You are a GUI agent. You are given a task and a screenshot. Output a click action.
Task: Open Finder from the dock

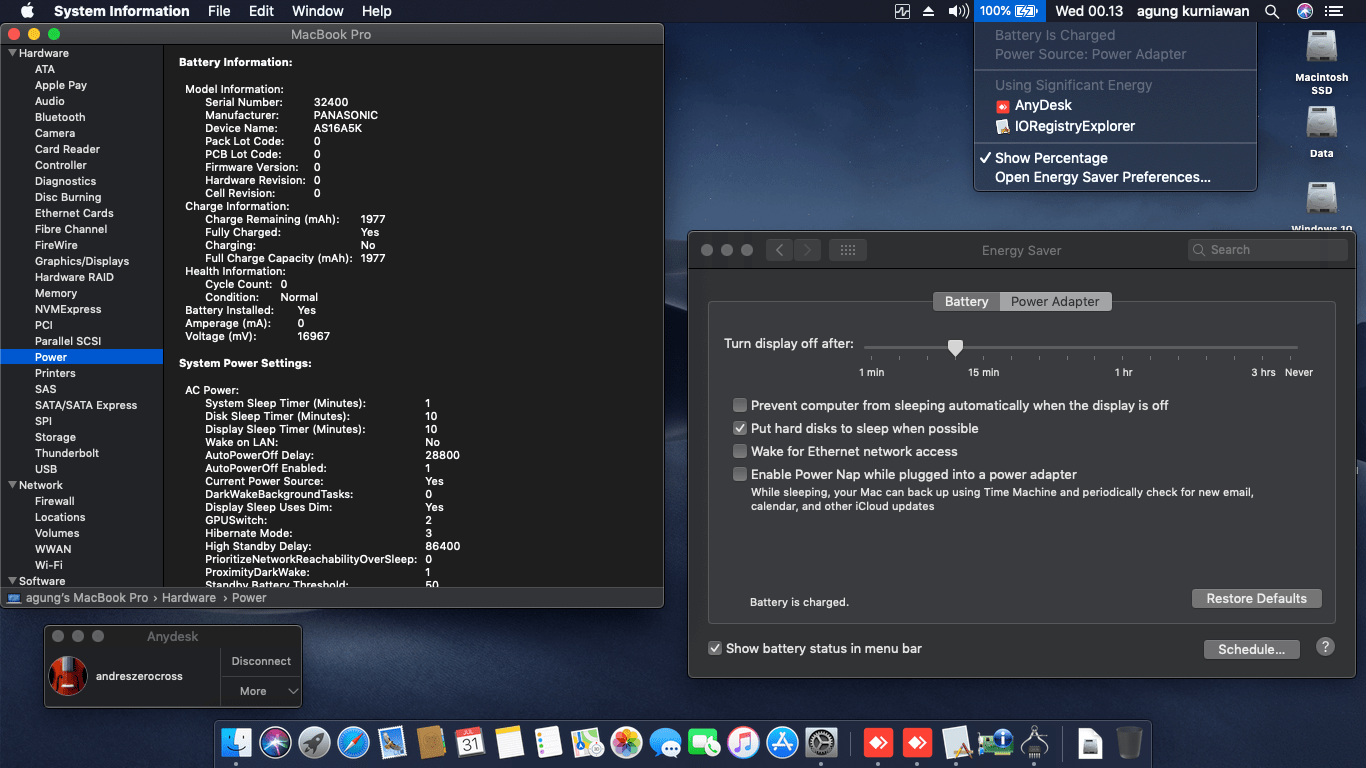click(x=237, y=742)
